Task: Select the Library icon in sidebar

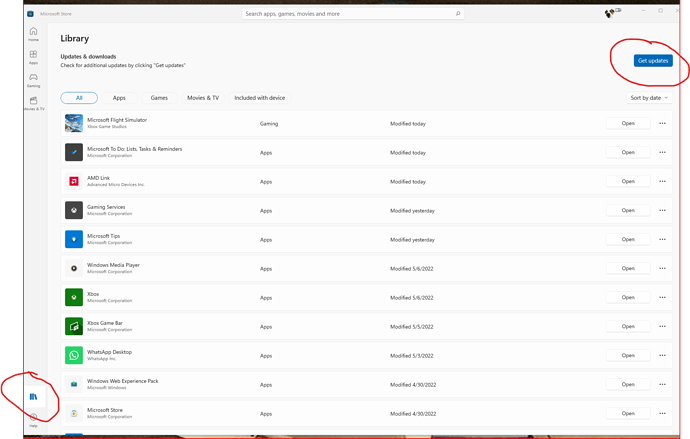Action: [33, 397]
